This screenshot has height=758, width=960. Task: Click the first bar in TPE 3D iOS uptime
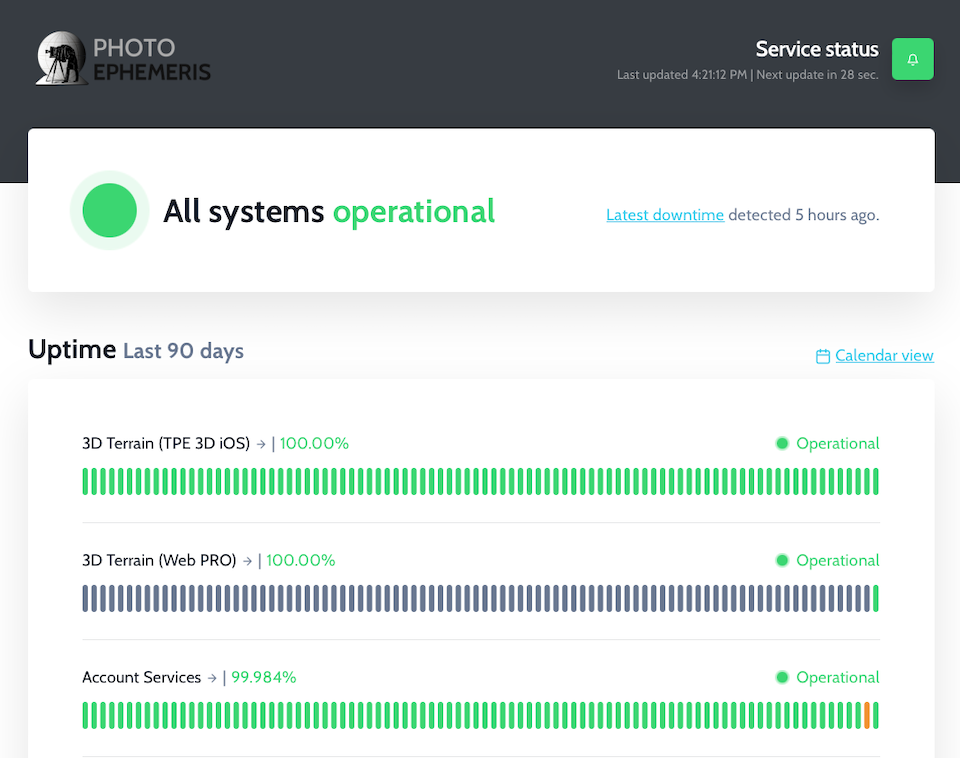pos(85,481)
